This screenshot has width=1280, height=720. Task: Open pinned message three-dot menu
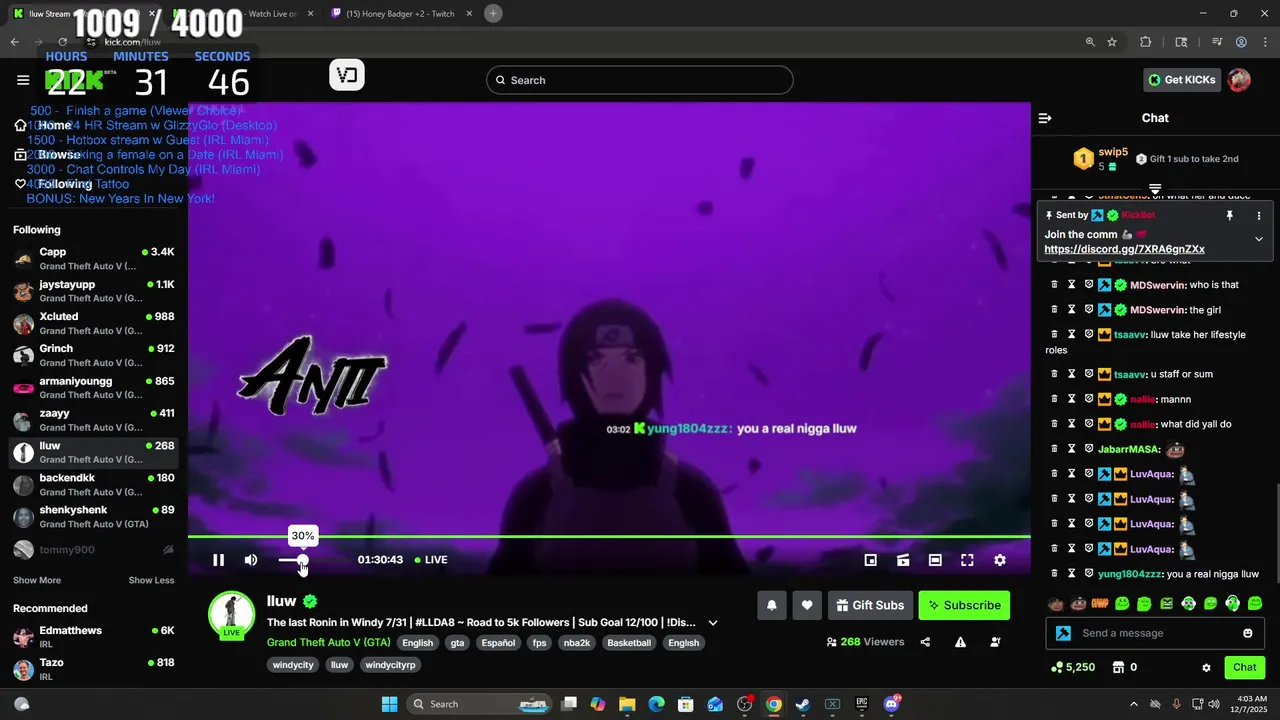(1259, 215)
